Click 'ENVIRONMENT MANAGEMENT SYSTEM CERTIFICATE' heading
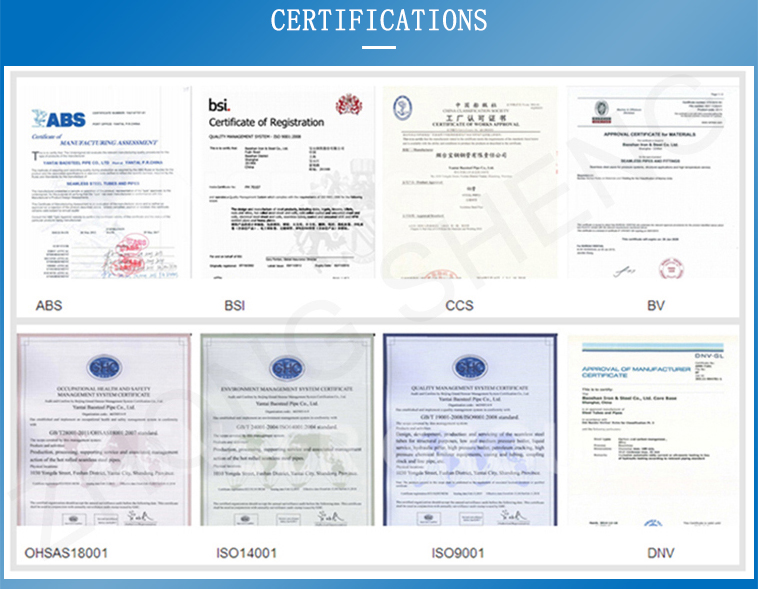 tap(287, 389)
